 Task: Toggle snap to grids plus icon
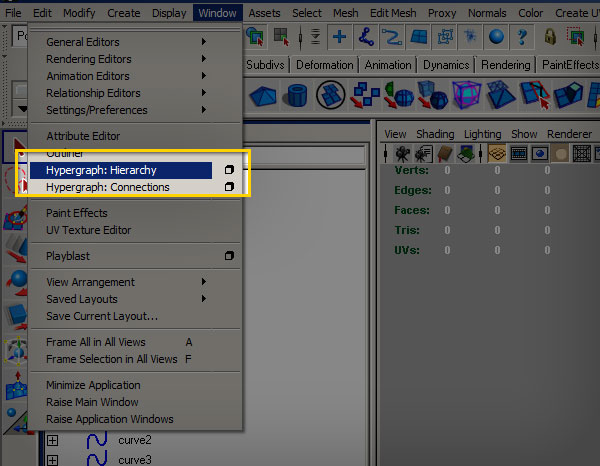pos(339,37)
